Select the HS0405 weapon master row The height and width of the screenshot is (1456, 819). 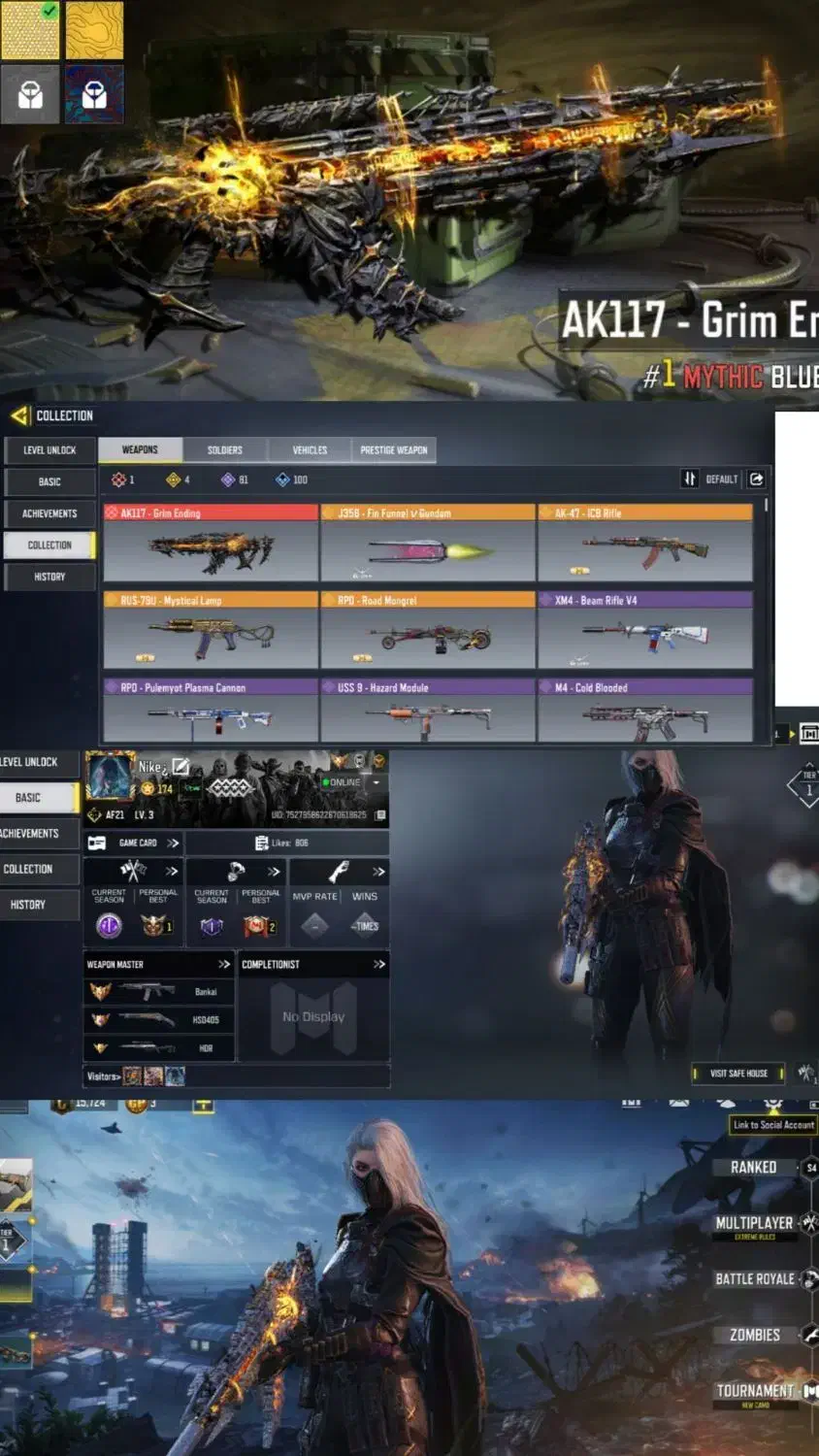coord(159,1020)
